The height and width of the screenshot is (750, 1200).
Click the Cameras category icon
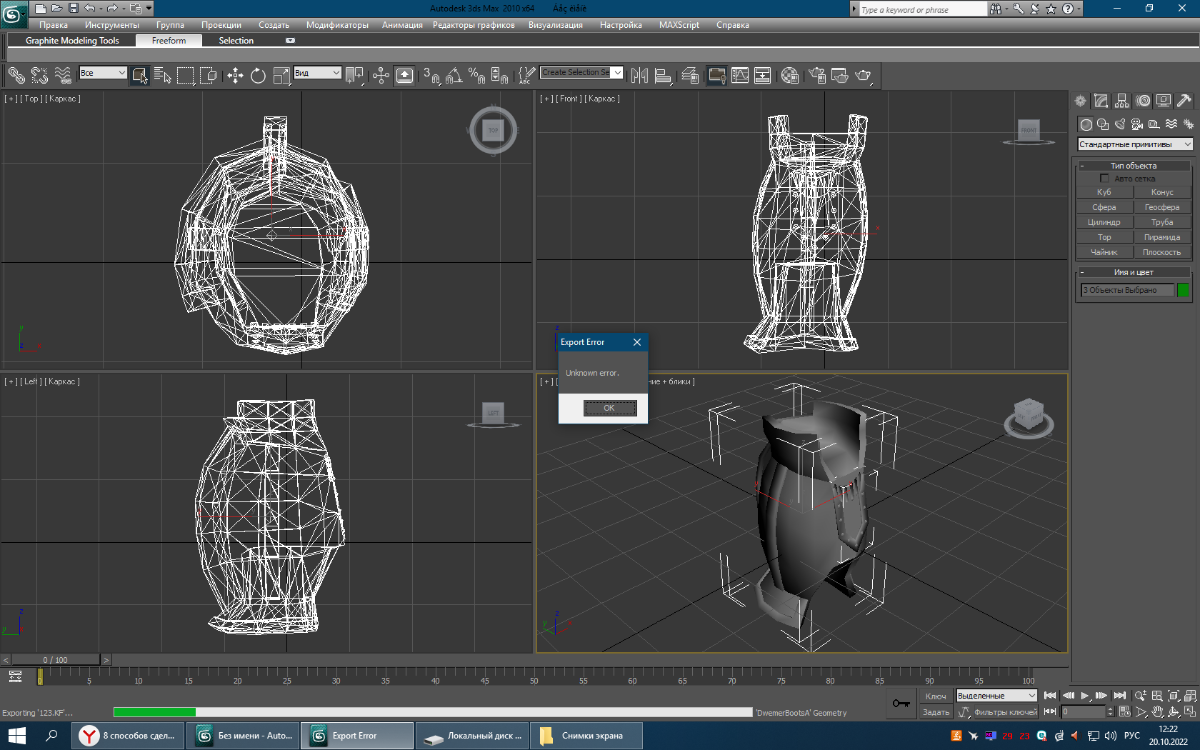(x=1137, y=125)
